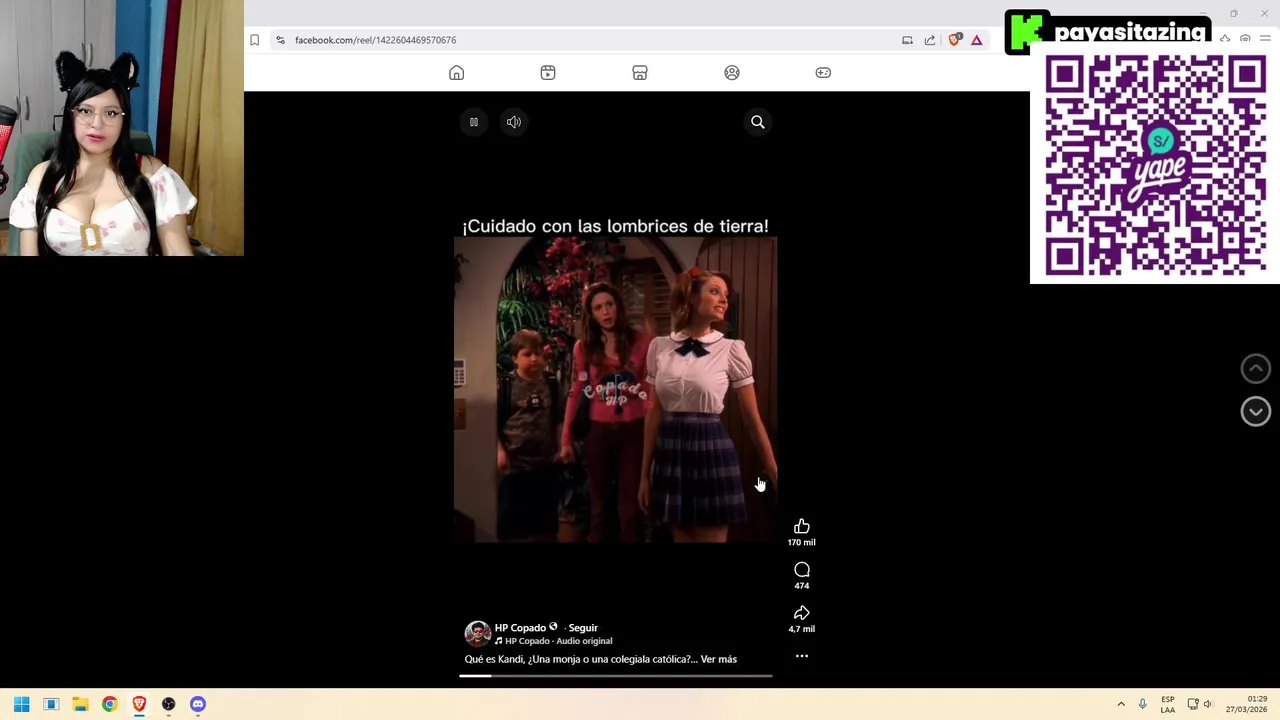Go to the Facebook Home icon
This screenshot has width=1280, height=720.
click(456, 73)
